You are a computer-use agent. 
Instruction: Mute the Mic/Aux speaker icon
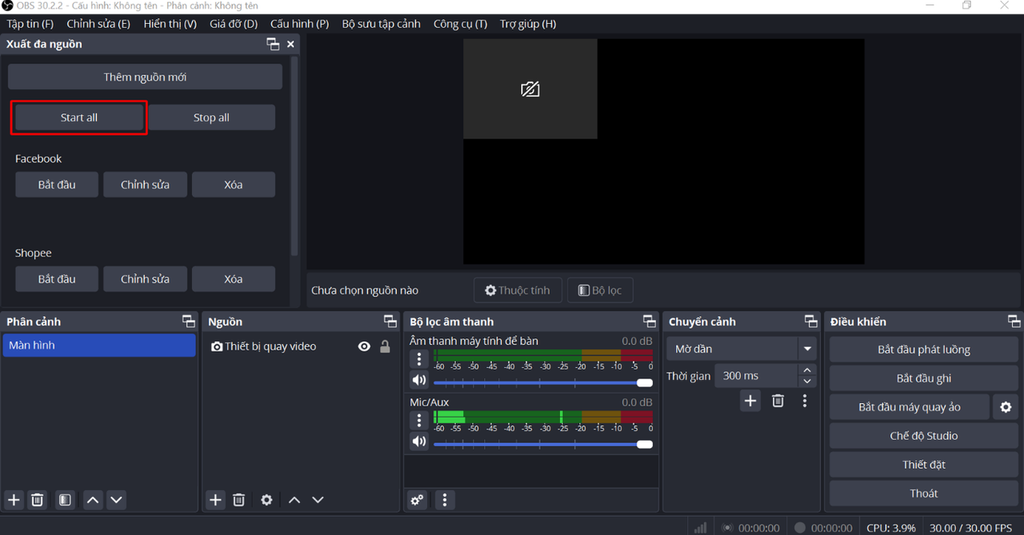[419, 442]
